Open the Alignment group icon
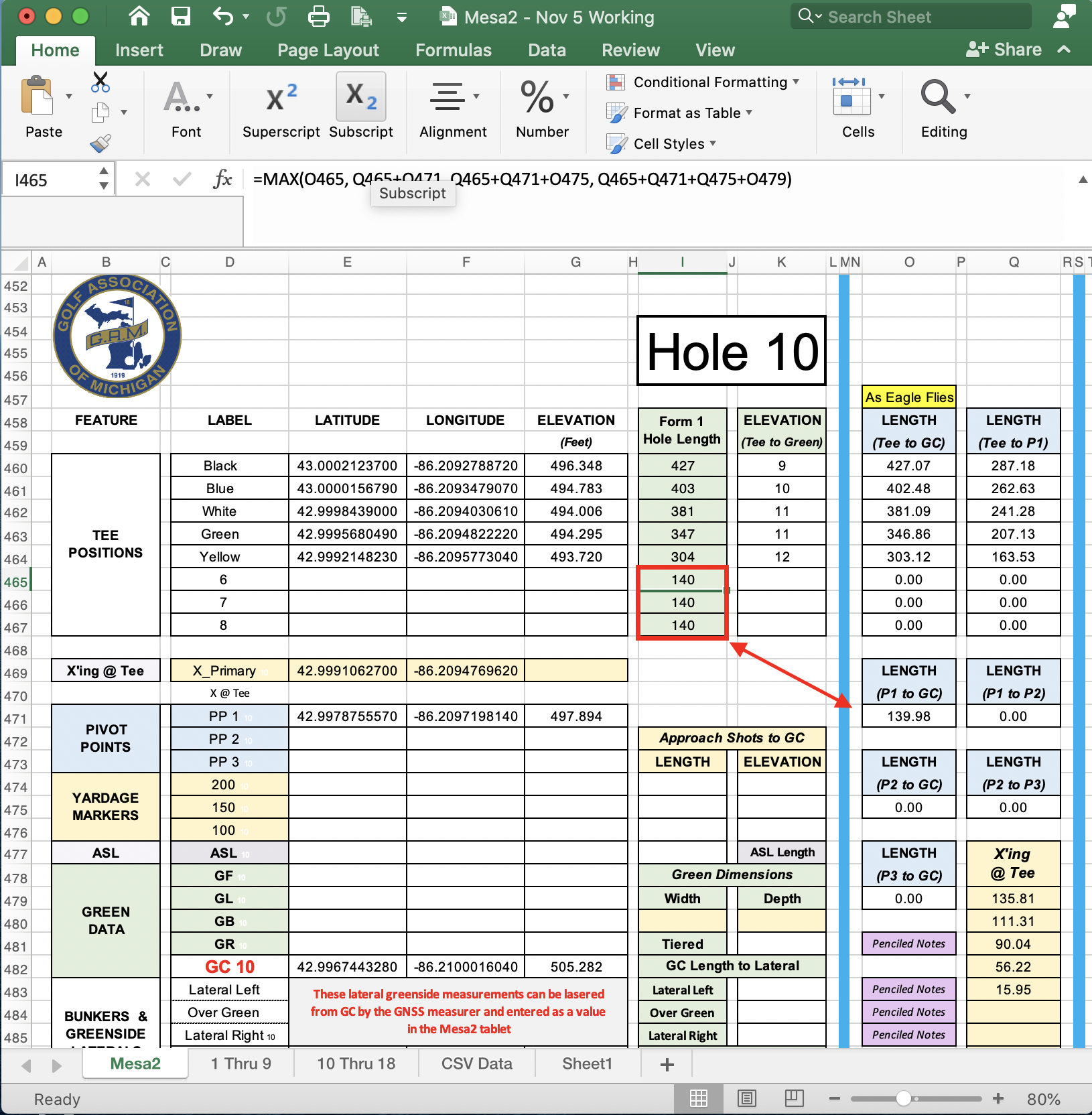This screenshot has width=1092, height=1115. point(447,96)
